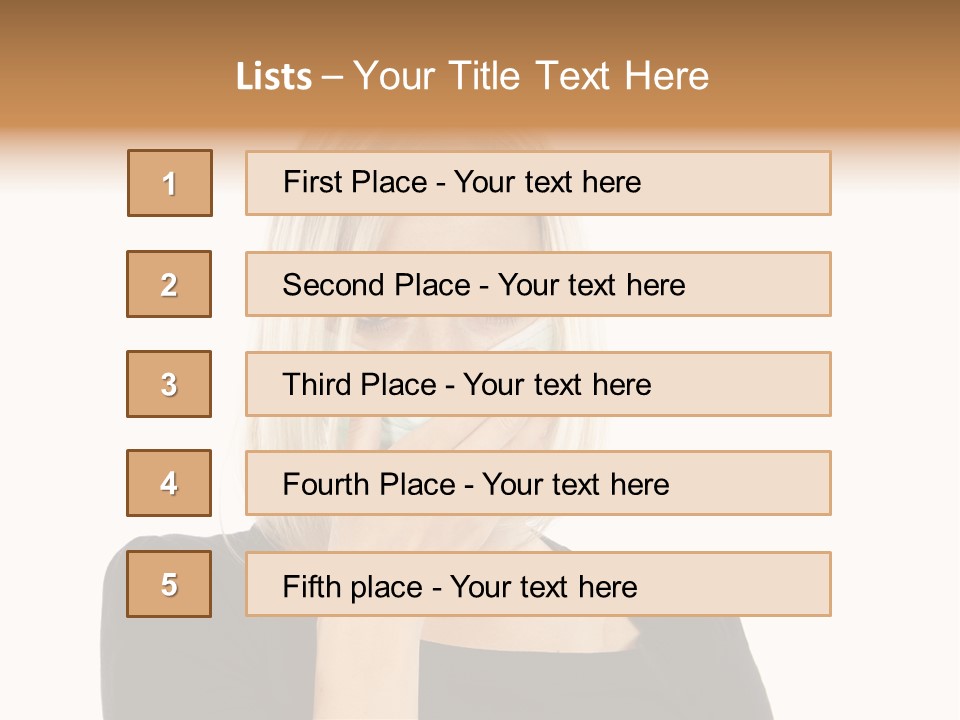Select the First Place text bar

tap(538, 183)
